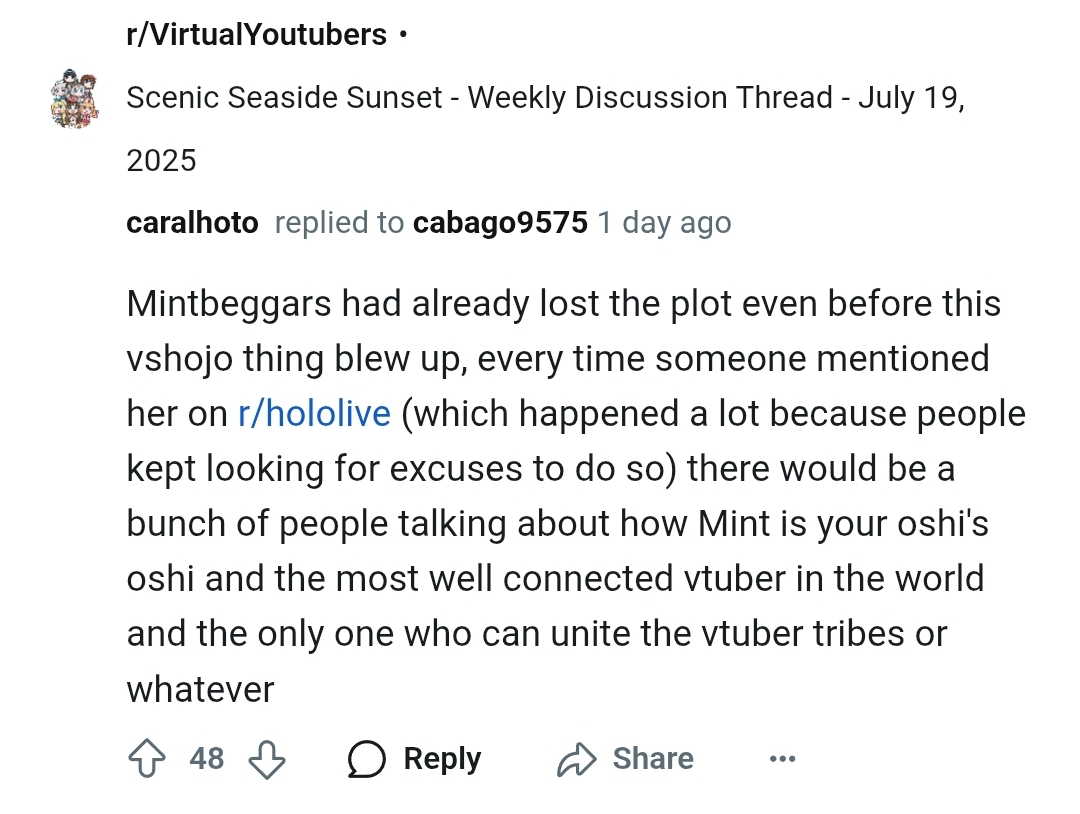Click the 'replied to' text
The height and width of the screenshot is (814, 1080).
click(x=339, y=223)
